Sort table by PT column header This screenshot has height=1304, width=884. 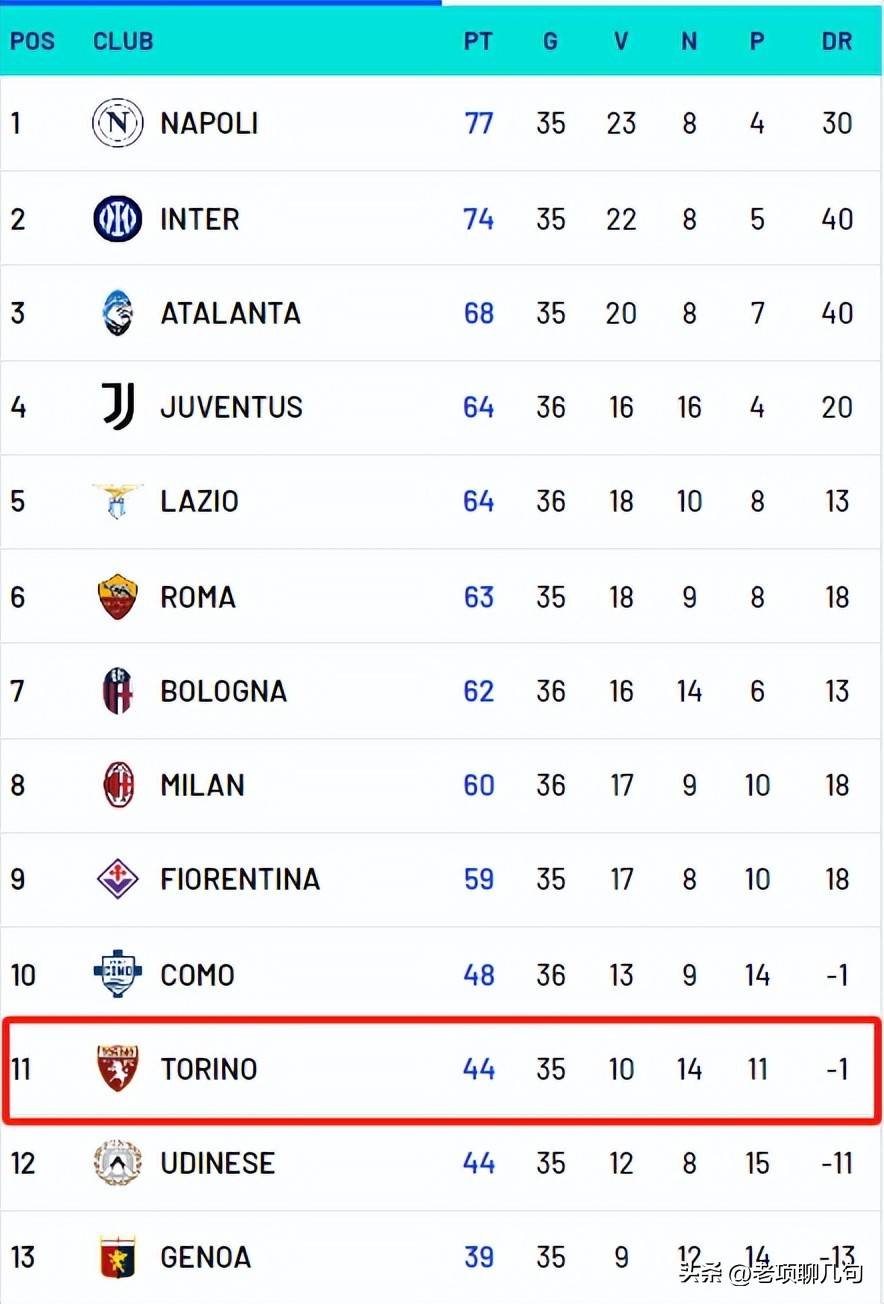pyautogui.click(x=478, y=41)
